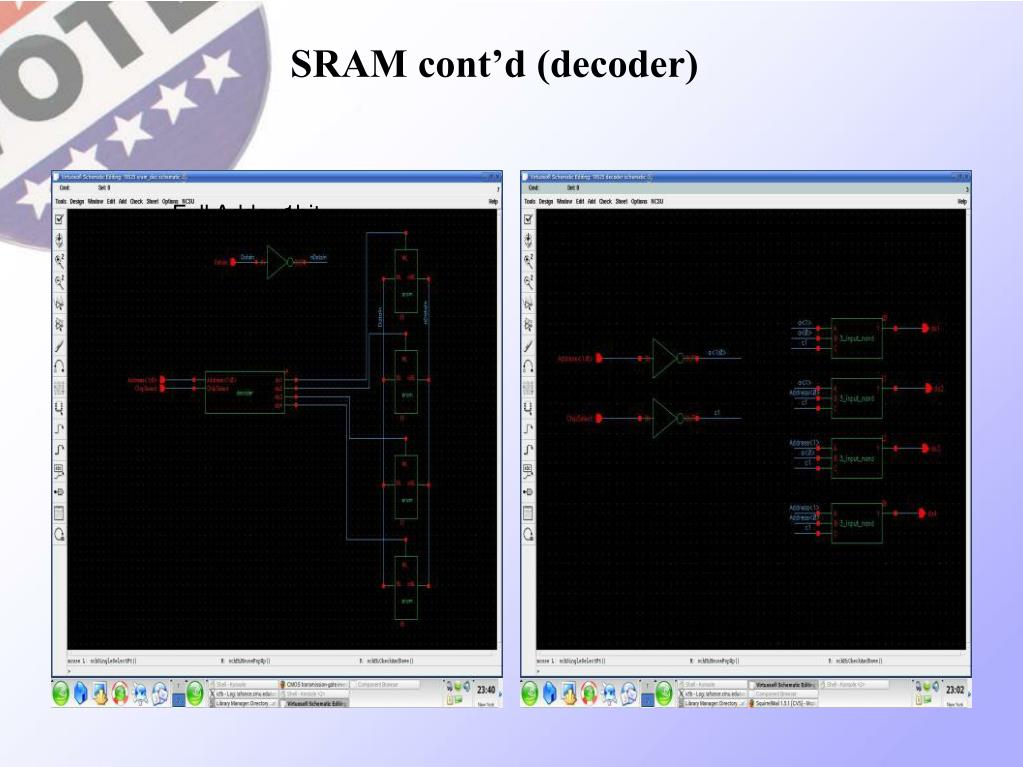Select Add Instance tool in right decoder window
Image resolution: width=1023 pixels, height=767 pixels.
click(x=528, y=408)
